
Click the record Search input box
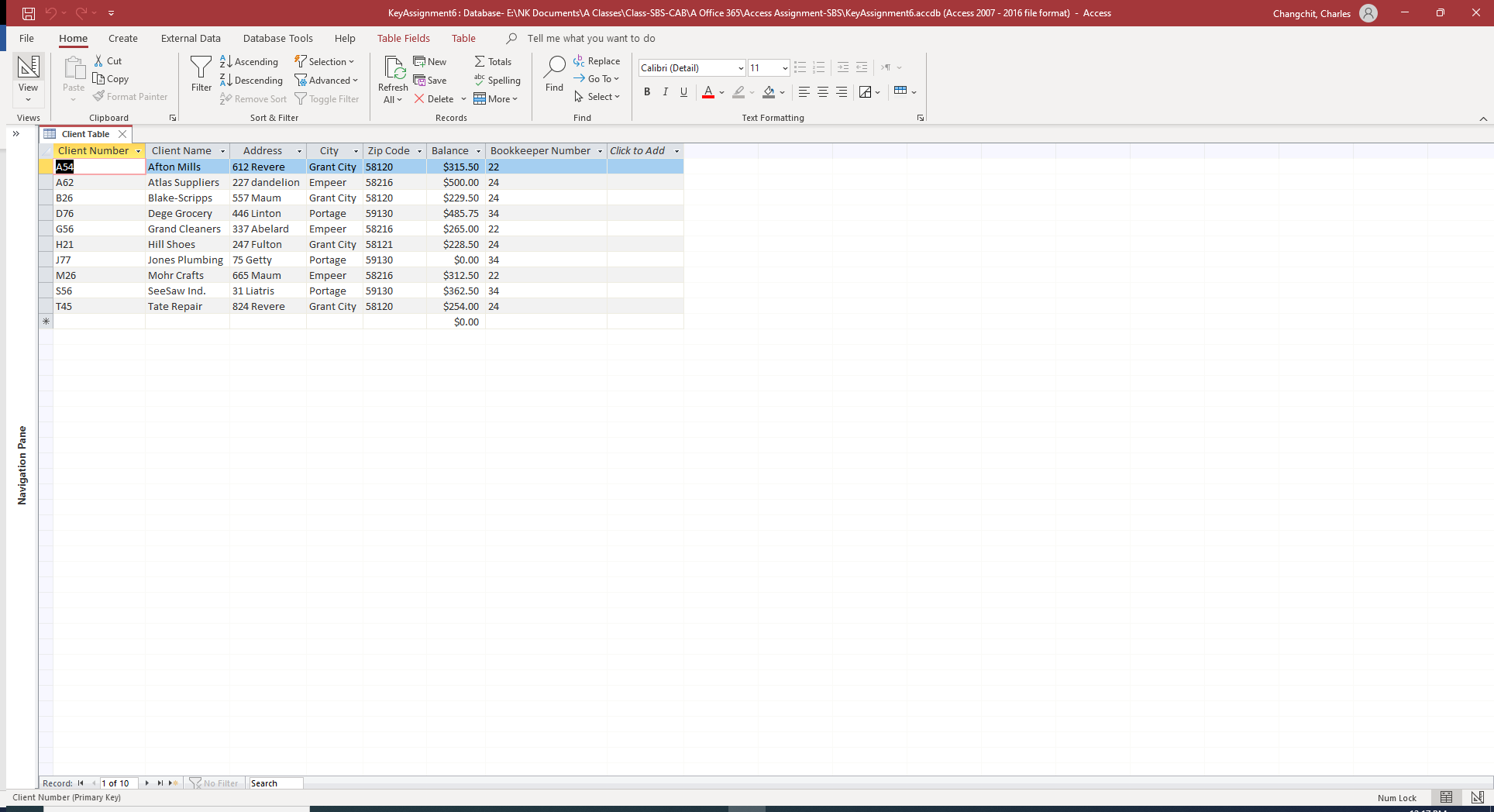274,783
